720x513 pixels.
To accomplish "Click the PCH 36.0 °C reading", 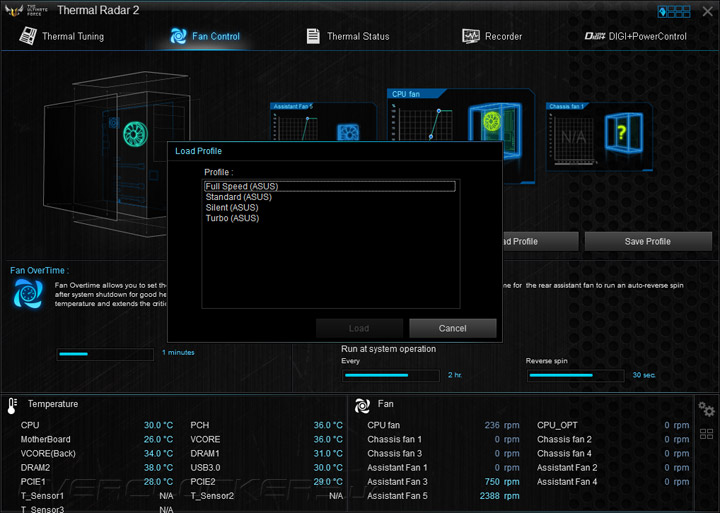I will coord(328,425).
